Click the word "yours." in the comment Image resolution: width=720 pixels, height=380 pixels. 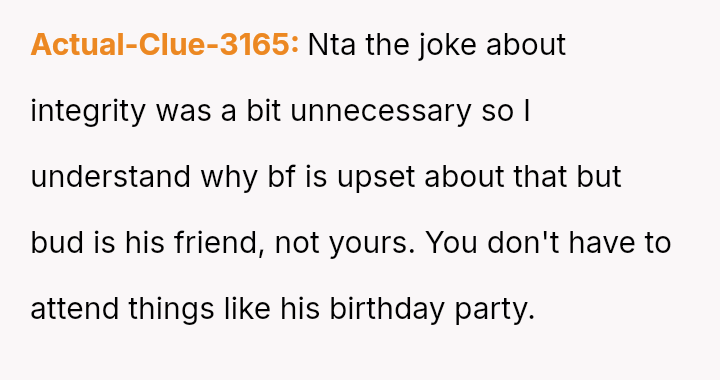coord(372,244)
